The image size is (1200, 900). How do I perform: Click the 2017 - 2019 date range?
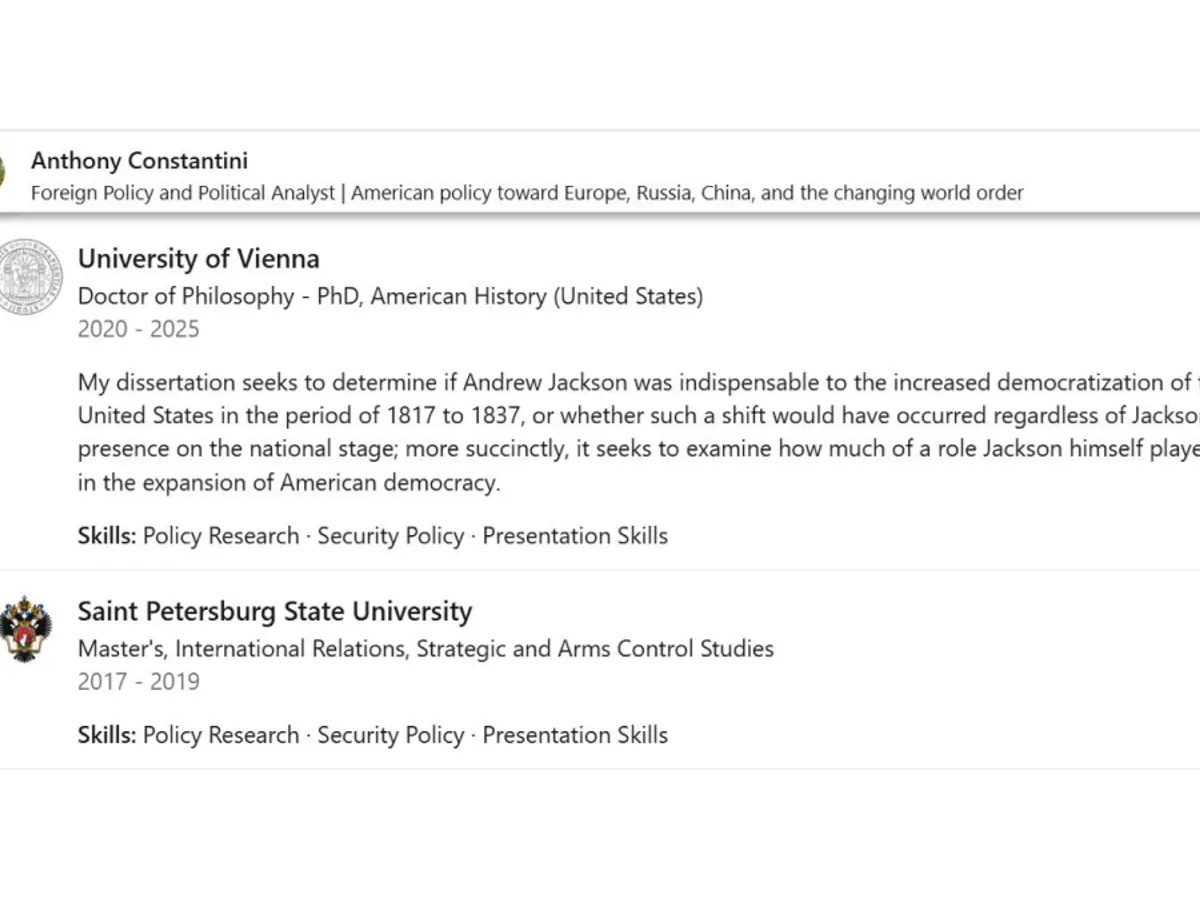pos(139,682)
